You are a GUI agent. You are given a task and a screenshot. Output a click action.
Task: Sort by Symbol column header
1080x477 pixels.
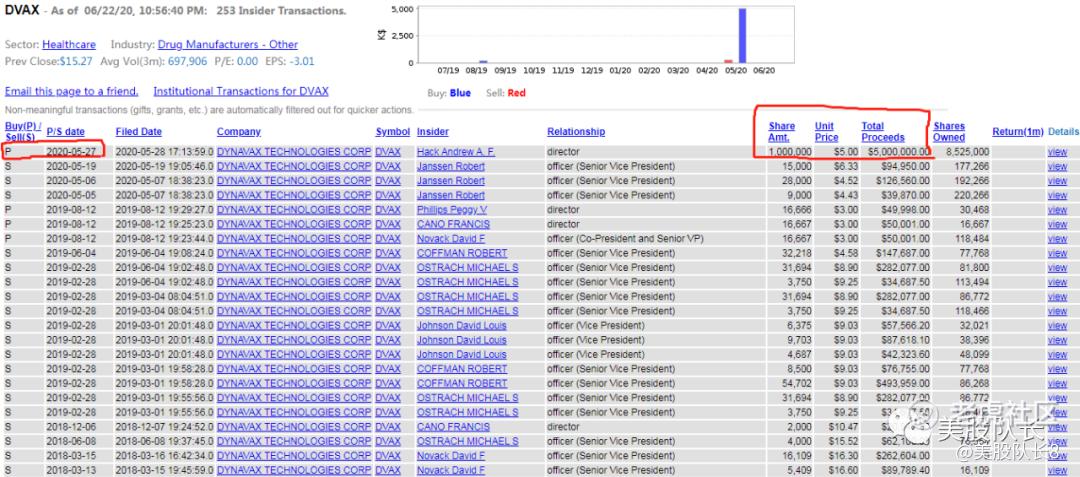pos(393,131)
